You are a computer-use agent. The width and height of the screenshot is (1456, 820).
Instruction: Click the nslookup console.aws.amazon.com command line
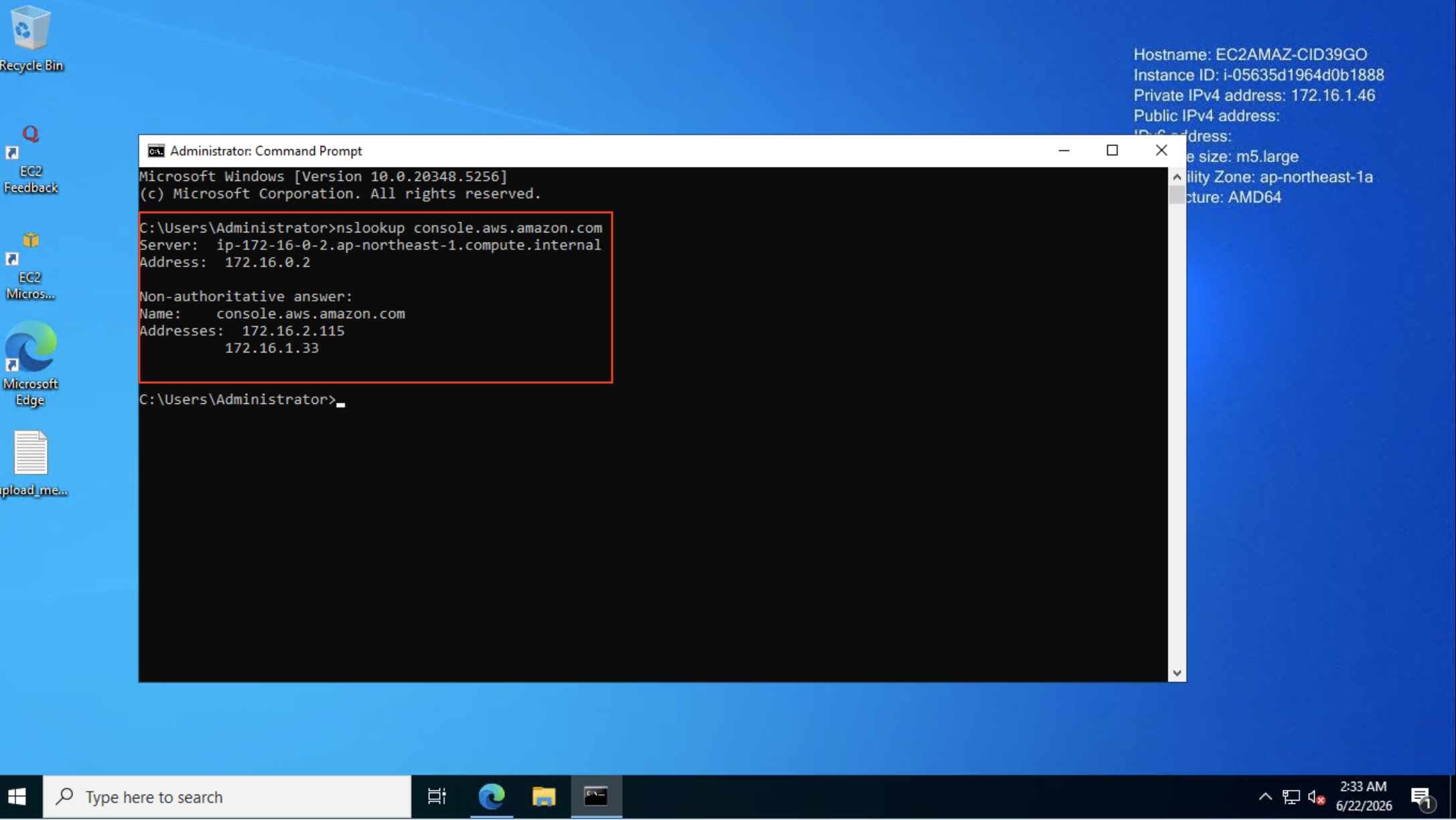[370, 228]
